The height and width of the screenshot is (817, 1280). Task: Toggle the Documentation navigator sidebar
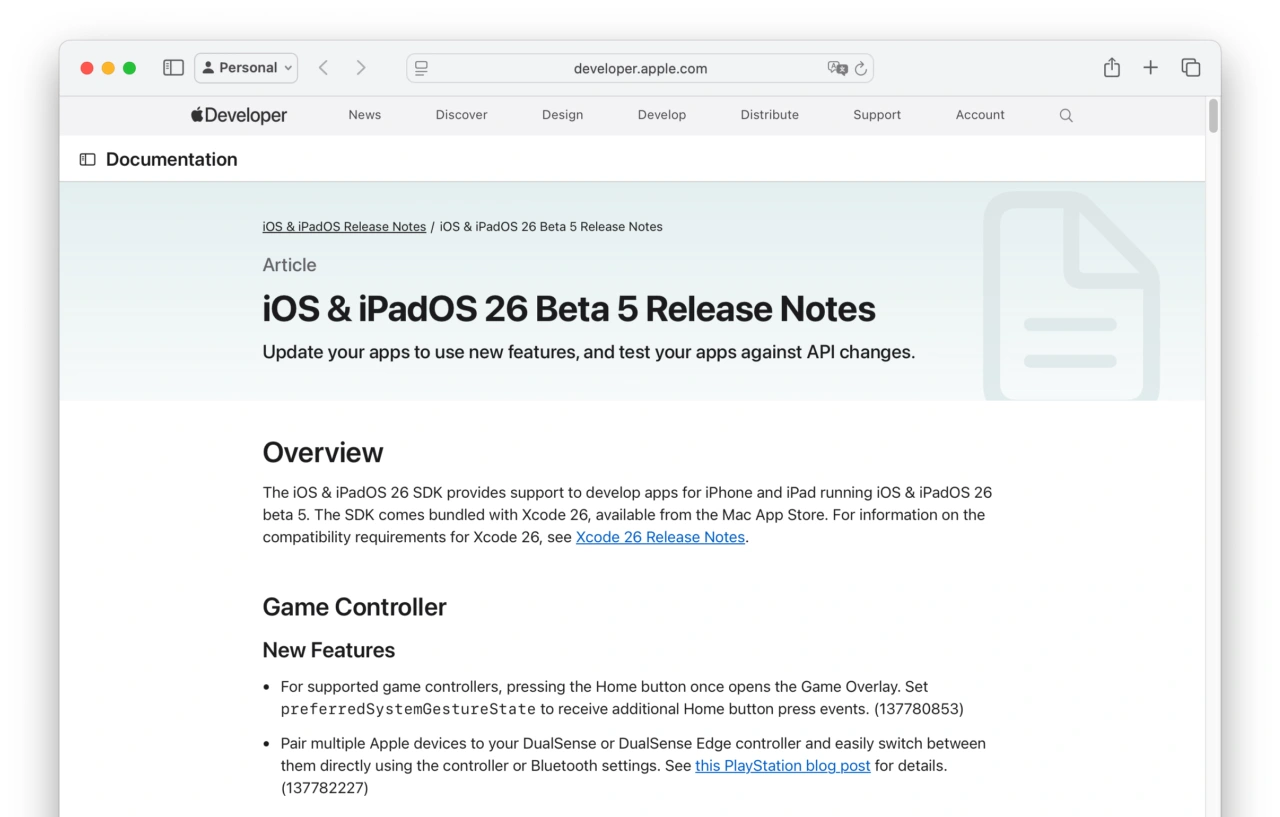click(88, 160)
